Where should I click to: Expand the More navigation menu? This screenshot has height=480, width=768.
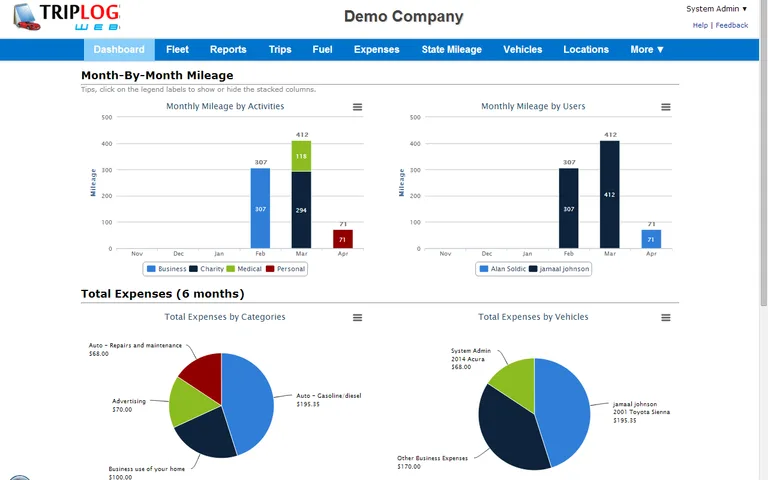pos(647,49)
